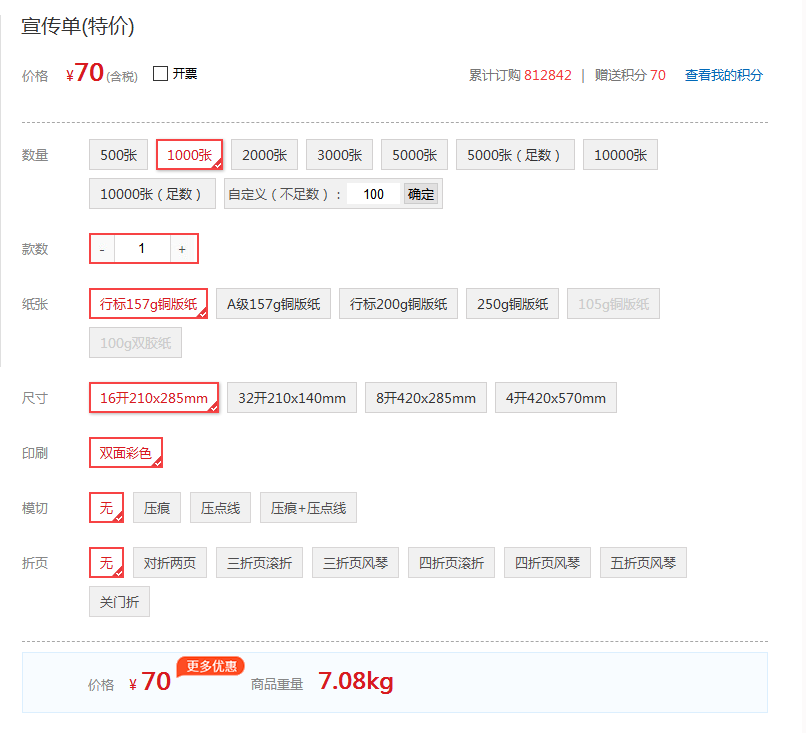
Task: Choose the 5000张（足数） quantity
Action: coord(515,154)
